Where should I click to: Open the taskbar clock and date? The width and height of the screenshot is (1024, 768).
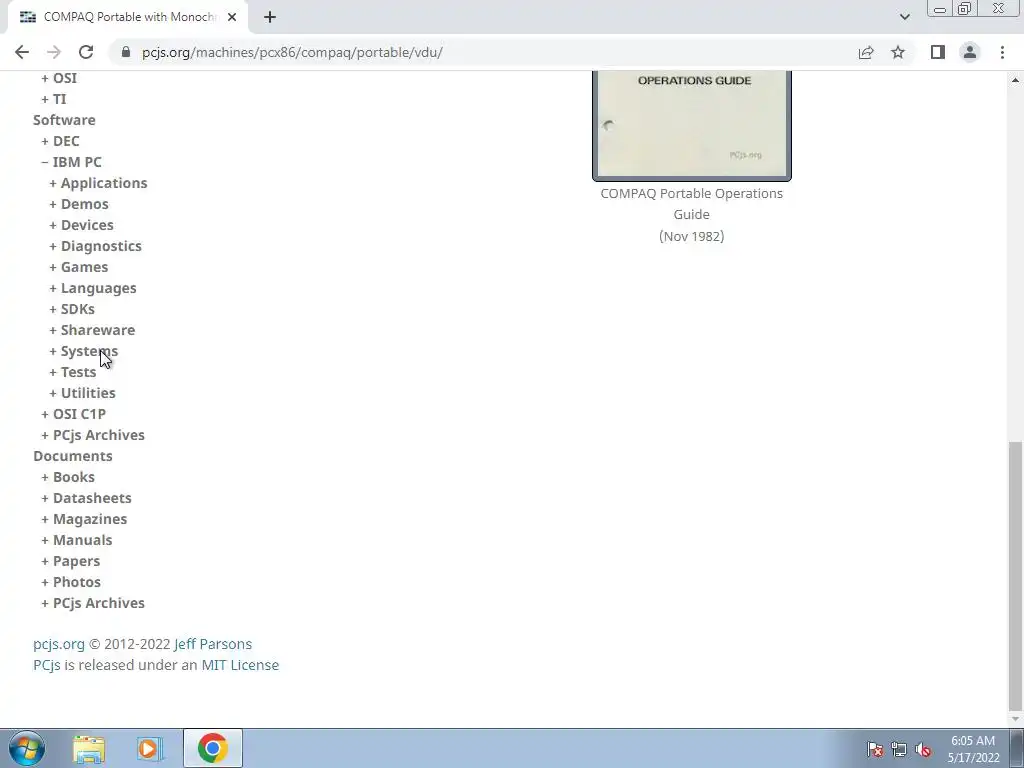[x=973, y=749]
